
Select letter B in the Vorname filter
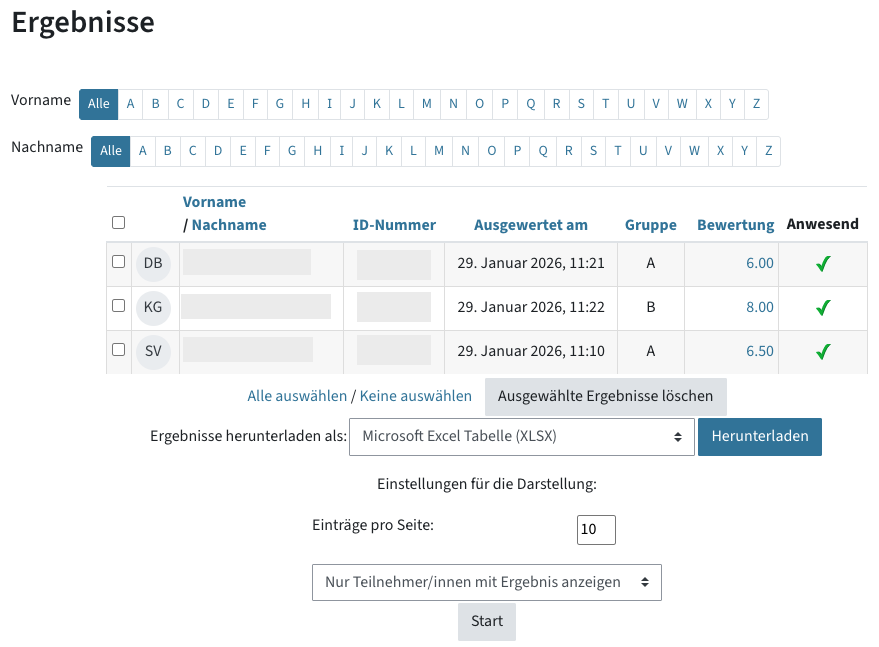[155, 103]
